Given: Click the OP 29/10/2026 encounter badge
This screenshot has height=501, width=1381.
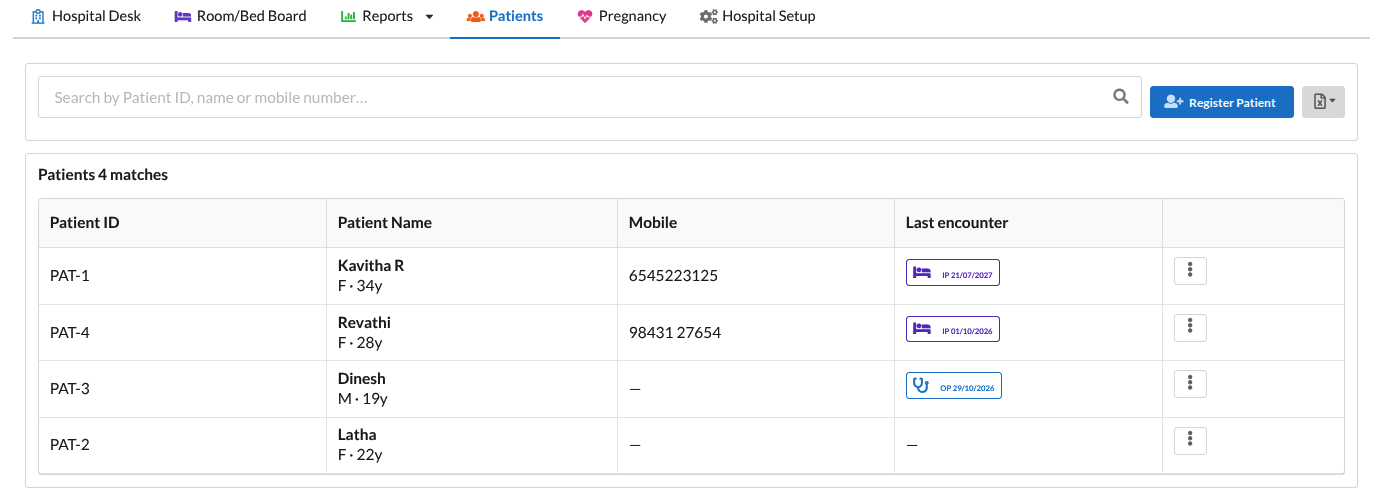Looking at the screenshot, I should point(954,386).
